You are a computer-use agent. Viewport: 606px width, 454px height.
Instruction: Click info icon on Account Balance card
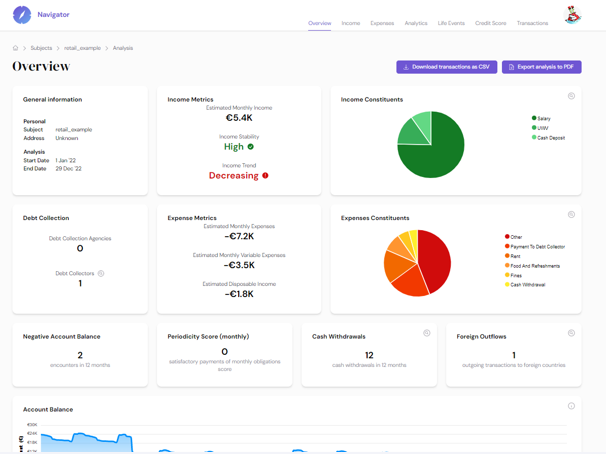click(x=571, y=406)
